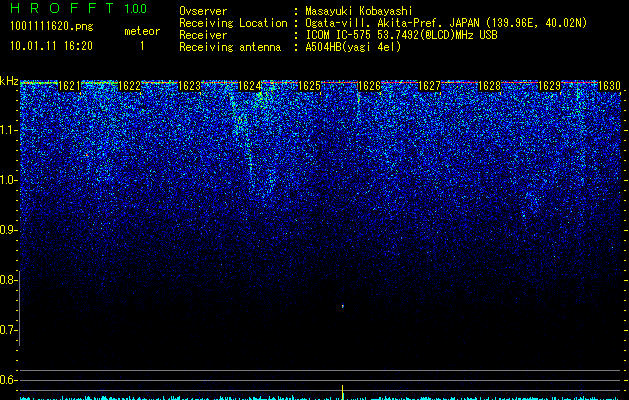Screen dimensions: 629x400
Task: Click the antenna A504HB(yagi 4el) text
Action: point(353,47)
